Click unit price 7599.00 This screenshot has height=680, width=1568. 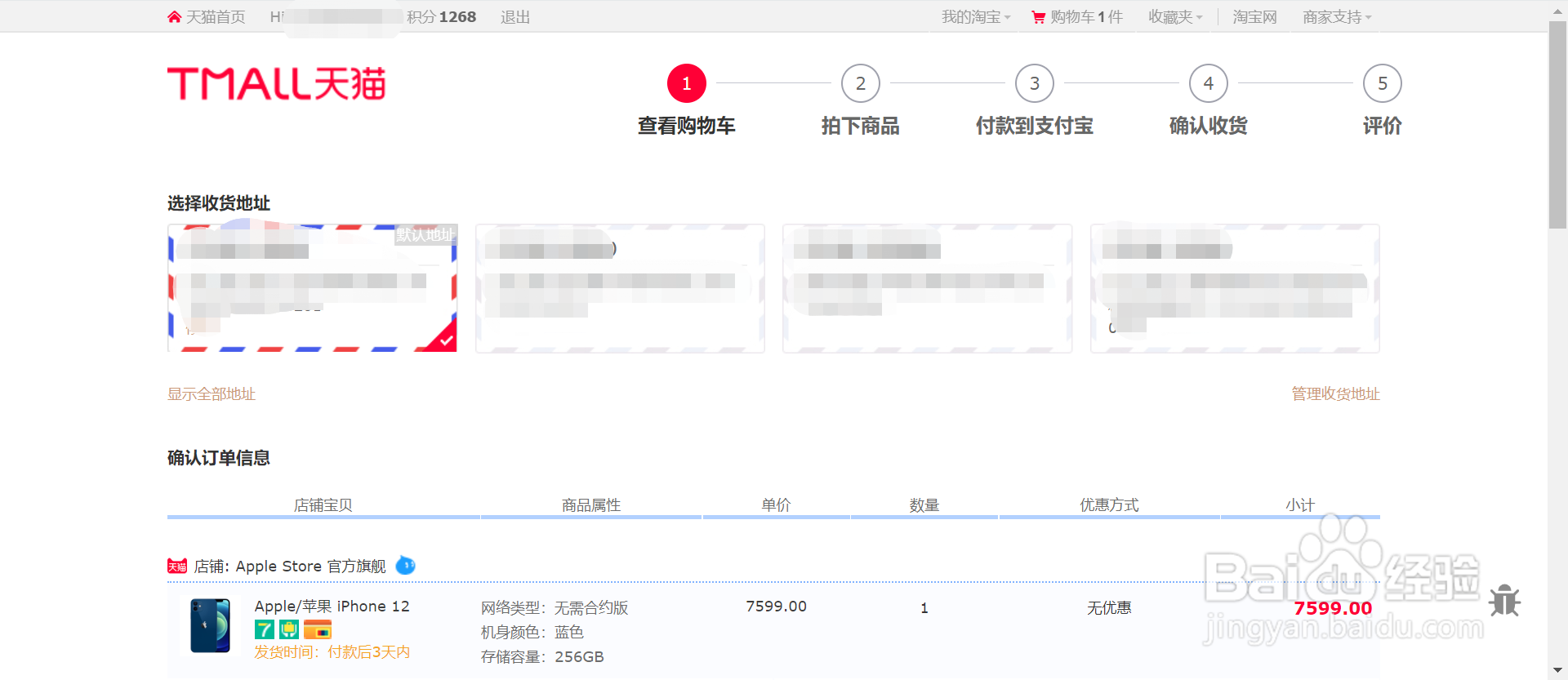(x=776, y=607)
